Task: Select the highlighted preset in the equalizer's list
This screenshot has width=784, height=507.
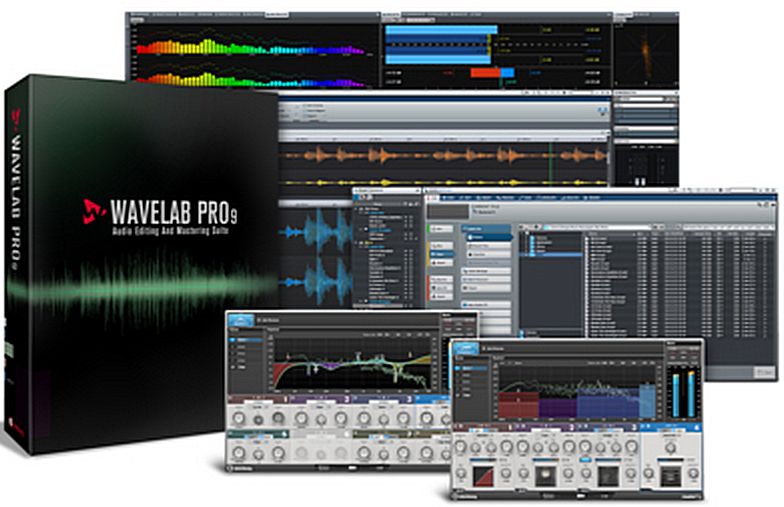Action: pyautogui.click(x=246, y=340)
